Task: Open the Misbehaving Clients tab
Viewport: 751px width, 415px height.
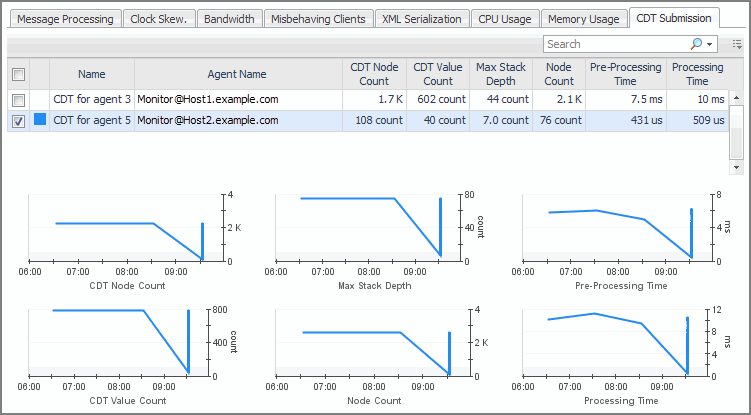Action: tap(318, 19)
